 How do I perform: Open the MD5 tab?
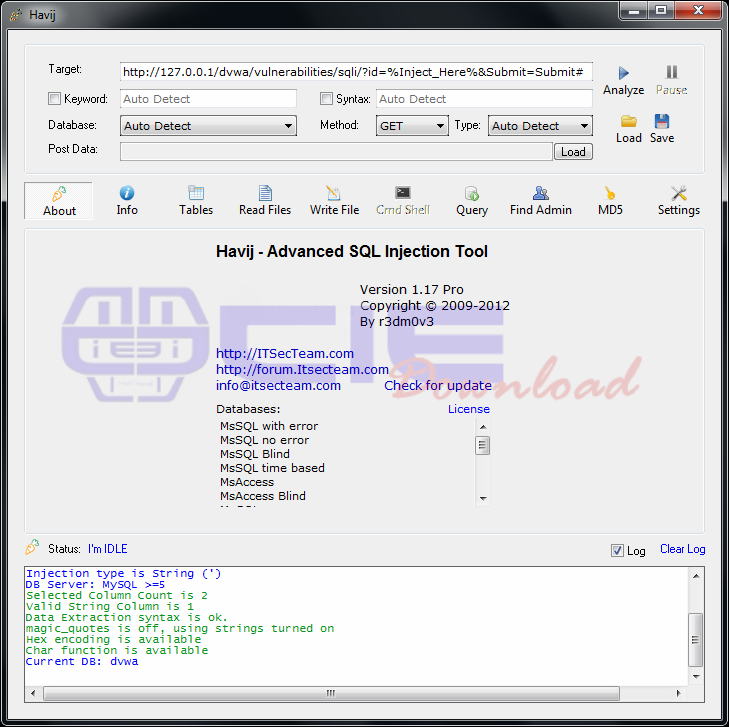[x=610, y=201]
